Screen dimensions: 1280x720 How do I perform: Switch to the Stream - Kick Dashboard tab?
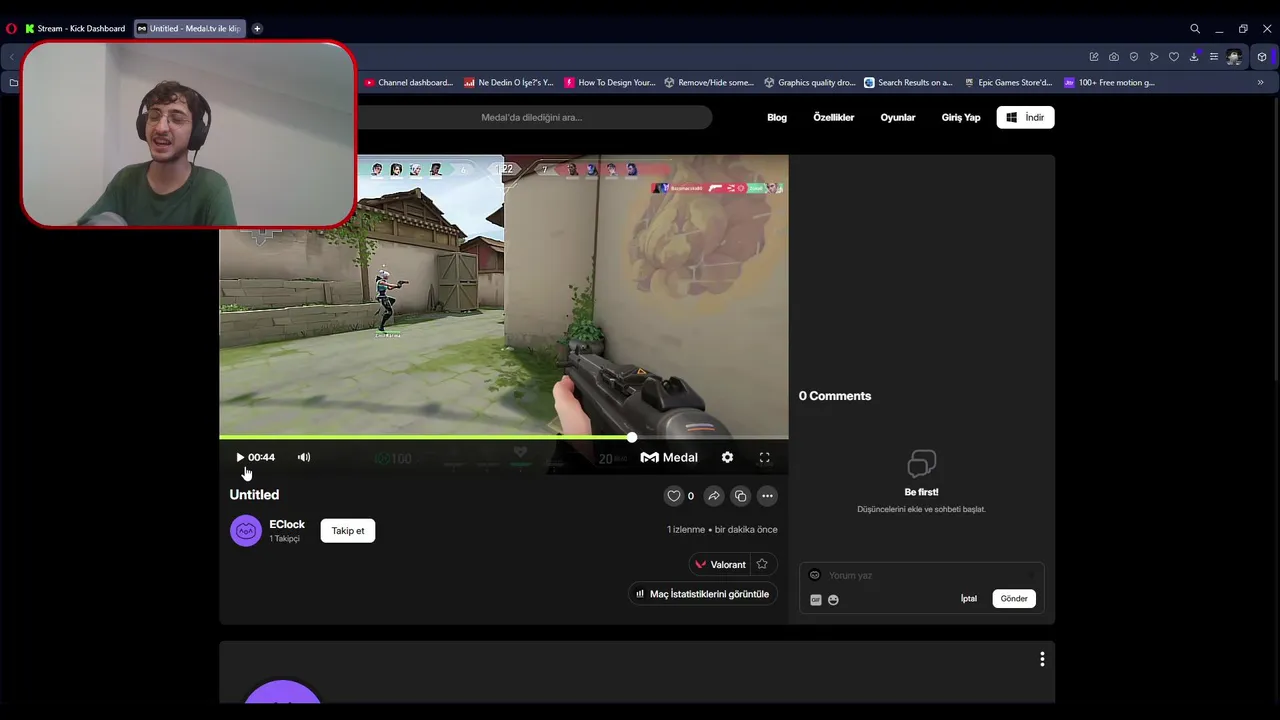click(x=75, y=28)
